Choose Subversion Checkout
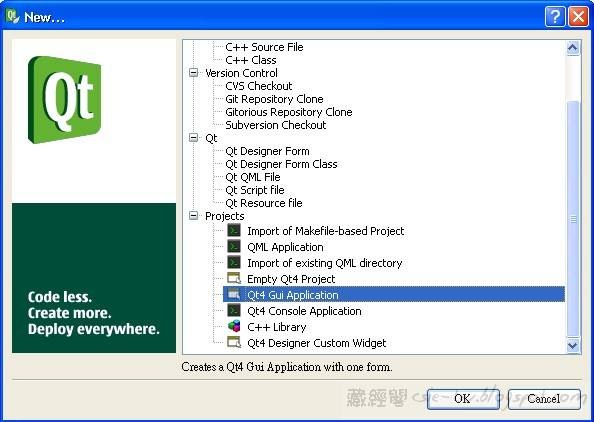 click(275, 125)
